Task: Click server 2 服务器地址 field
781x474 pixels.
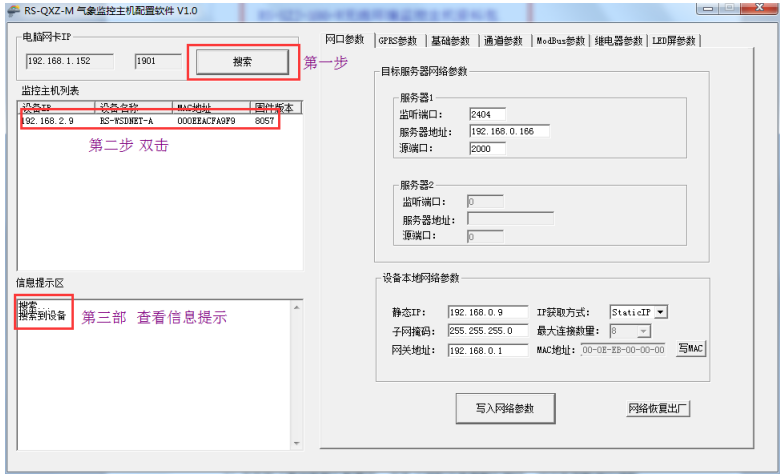Action: pos(510,219)
